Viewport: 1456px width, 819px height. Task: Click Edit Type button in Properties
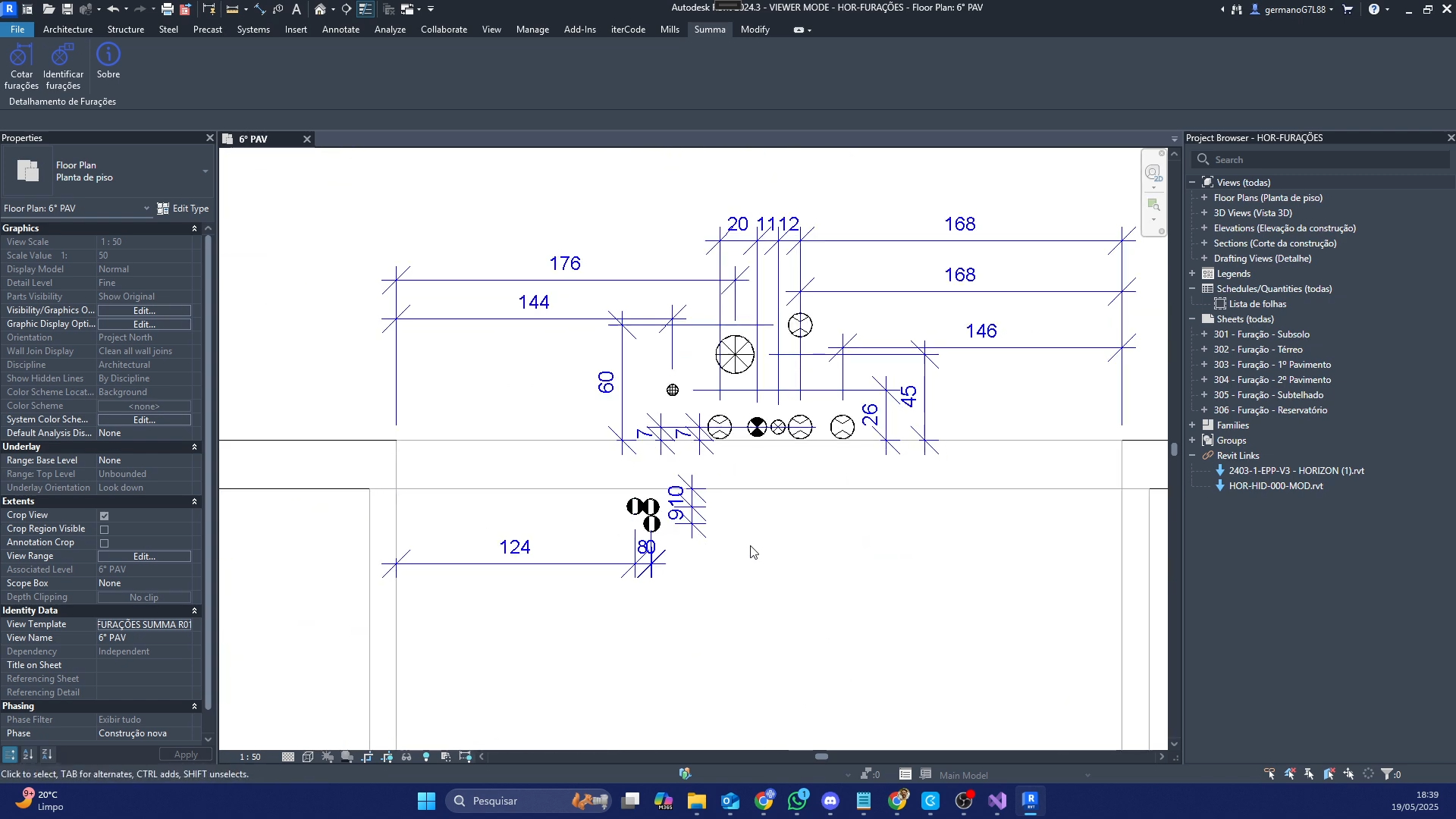183,209
